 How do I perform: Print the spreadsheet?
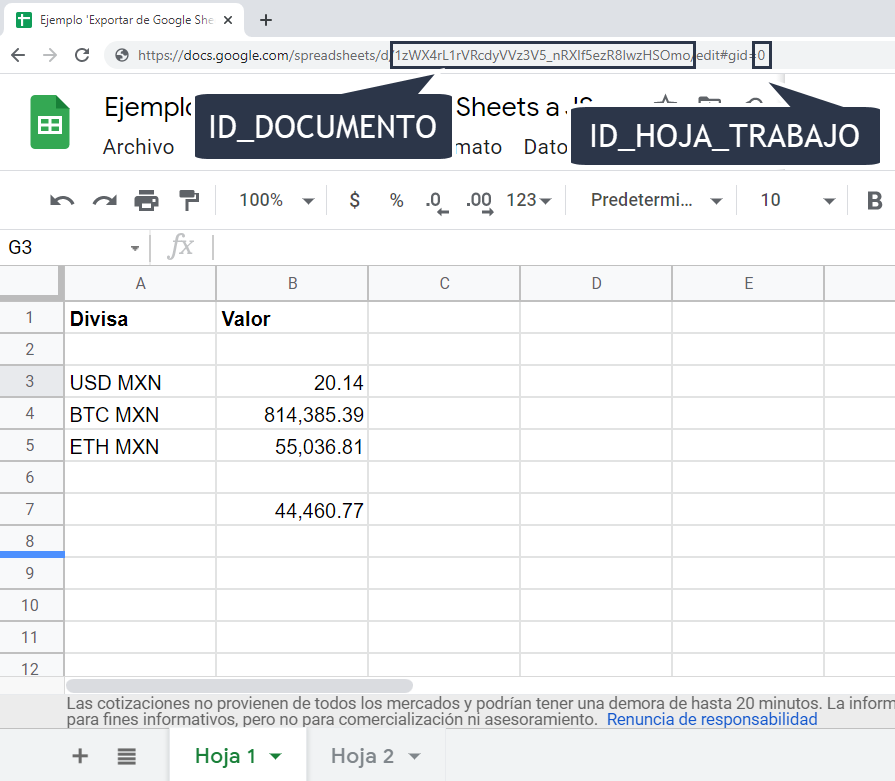click(147, 200)
